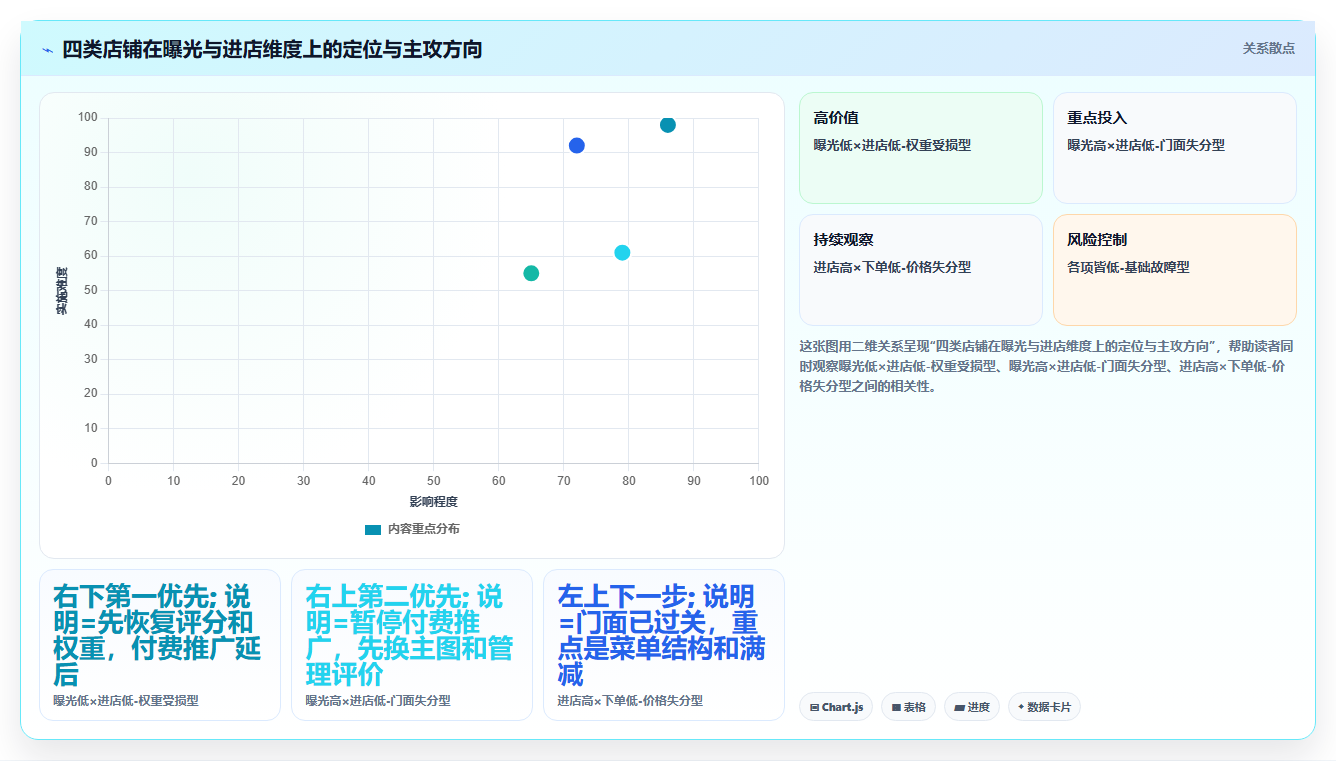Screen dimensions: 1336x761
Task: Click 曝光高×进店低-门面失分型 caption under second insight
Action: click(378, 701)
